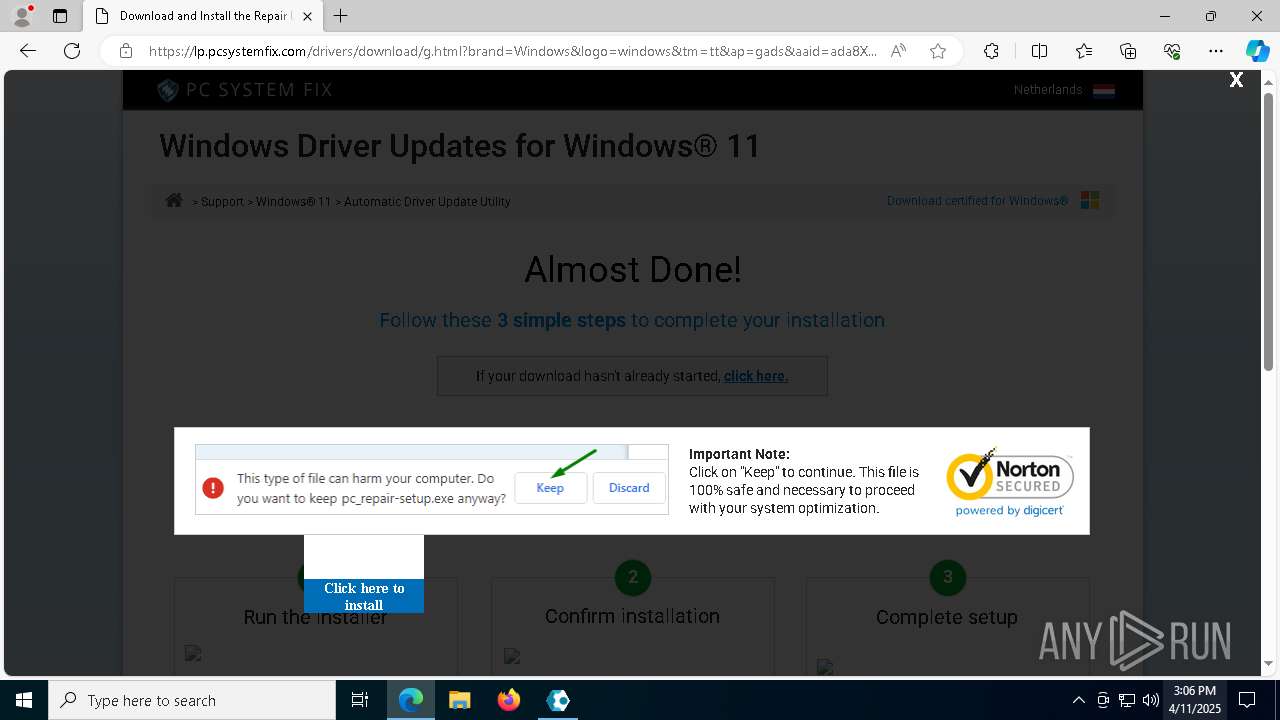Open the Collections icon
1280x720 pixels.
pyautogui.click(x=1128, y=51)
